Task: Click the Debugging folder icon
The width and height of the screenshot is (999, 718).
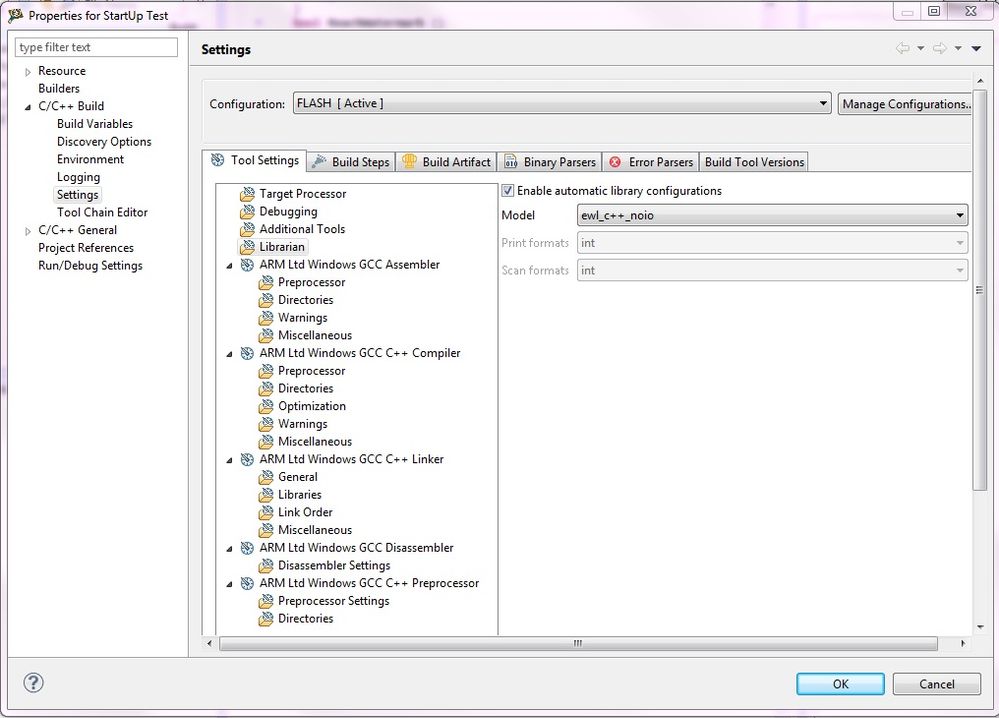Action: (247, 212)
